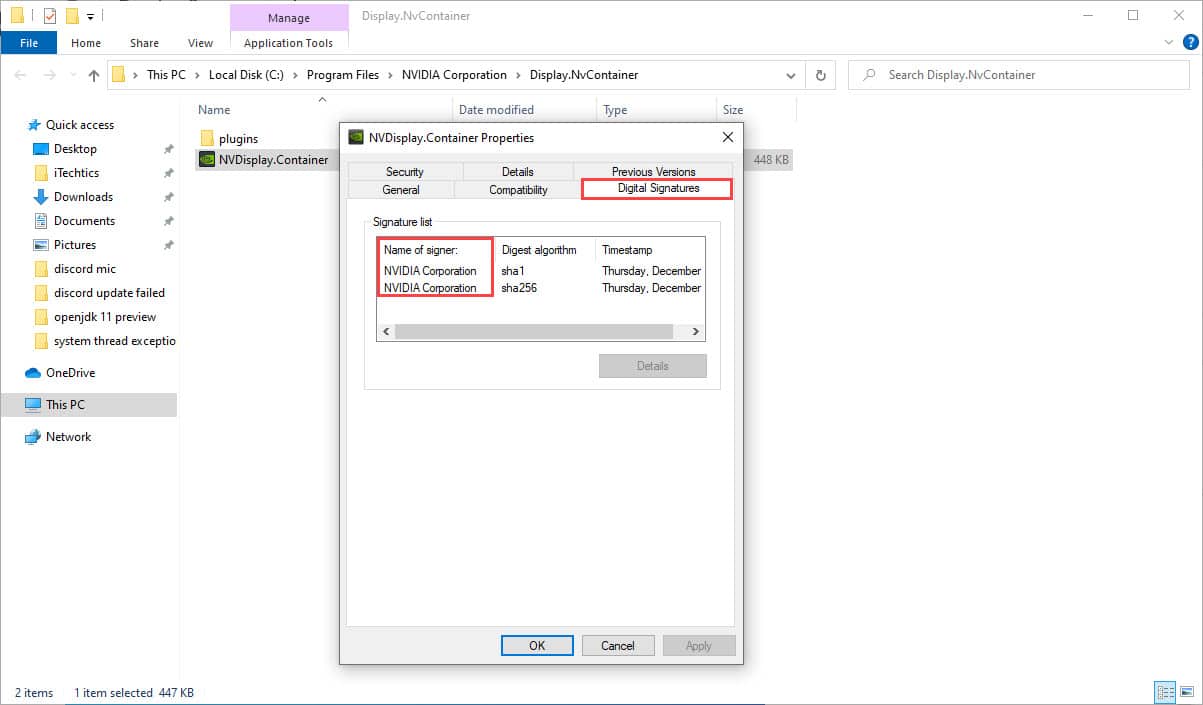Click the signature list horizontal scrollbar thumb
1203x705 pixels.
pyautogui.click(x=534, y=332)
